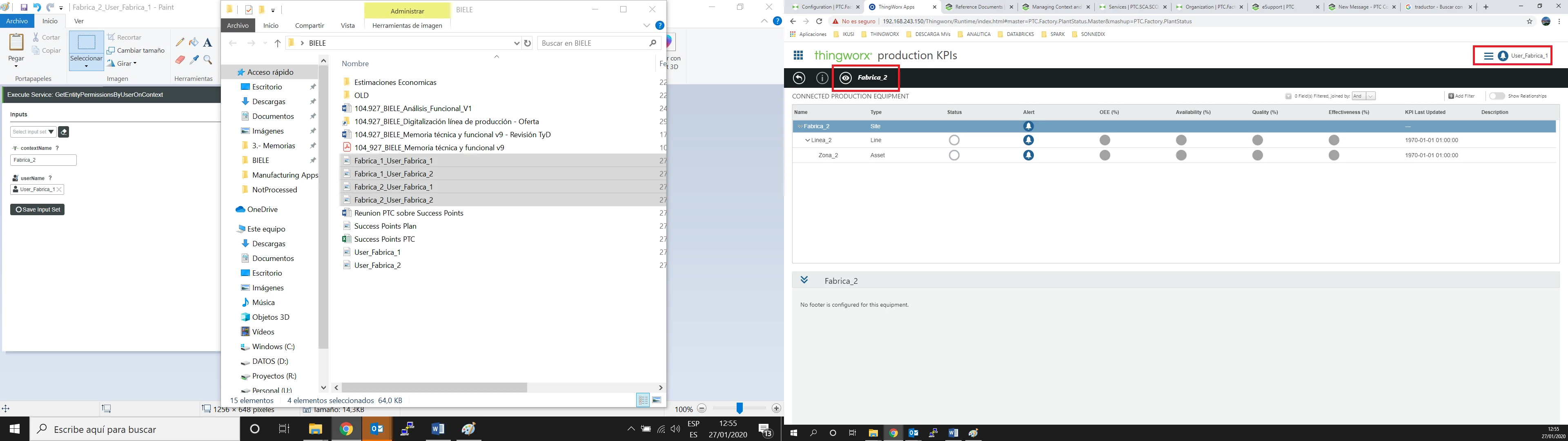Switch to the Ver tab in Paint
The width and height of the screenshot is (1568, 441).
click(79, 21)
